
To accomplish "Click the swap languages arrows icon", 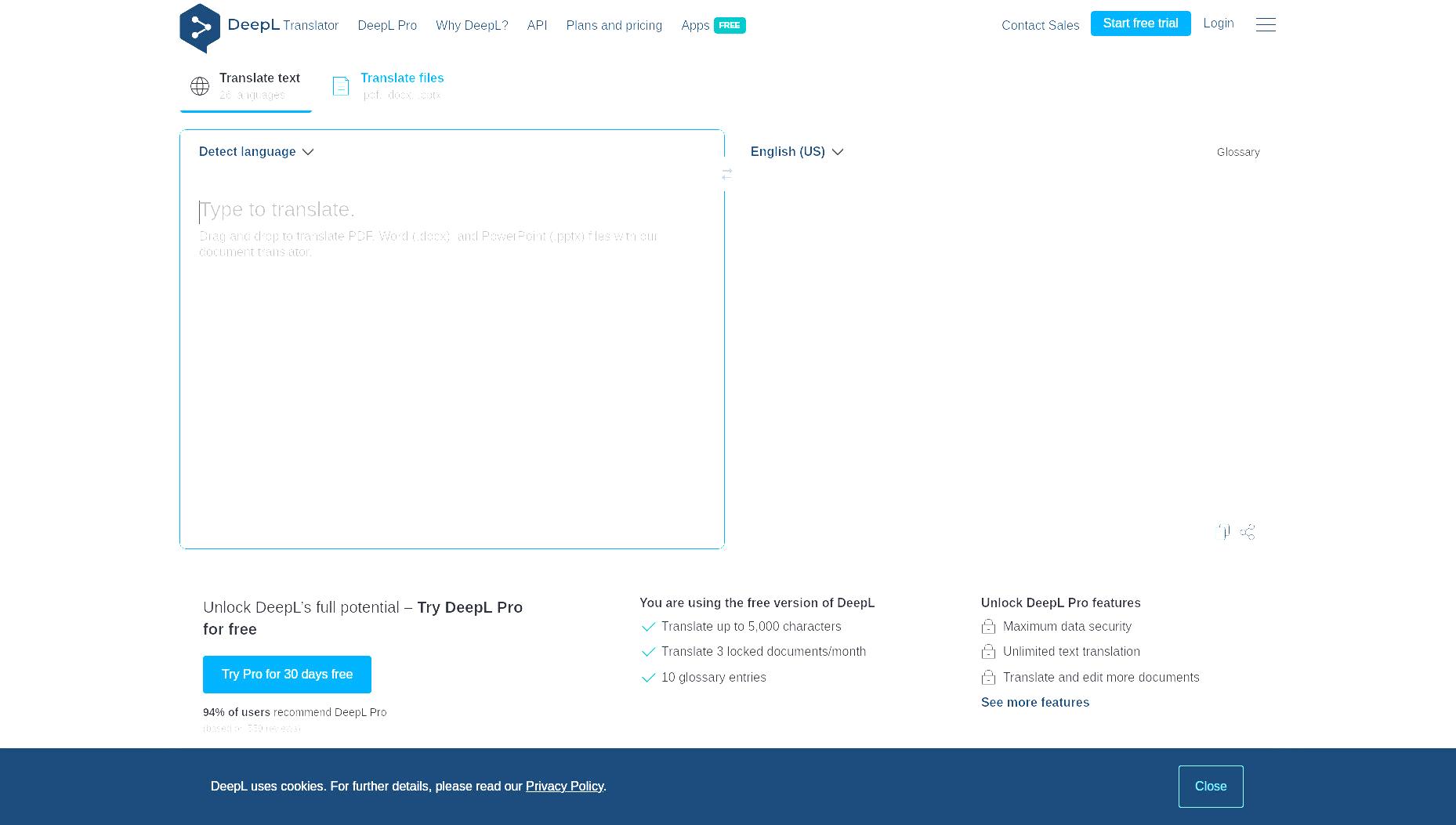I will coord(727,174).
